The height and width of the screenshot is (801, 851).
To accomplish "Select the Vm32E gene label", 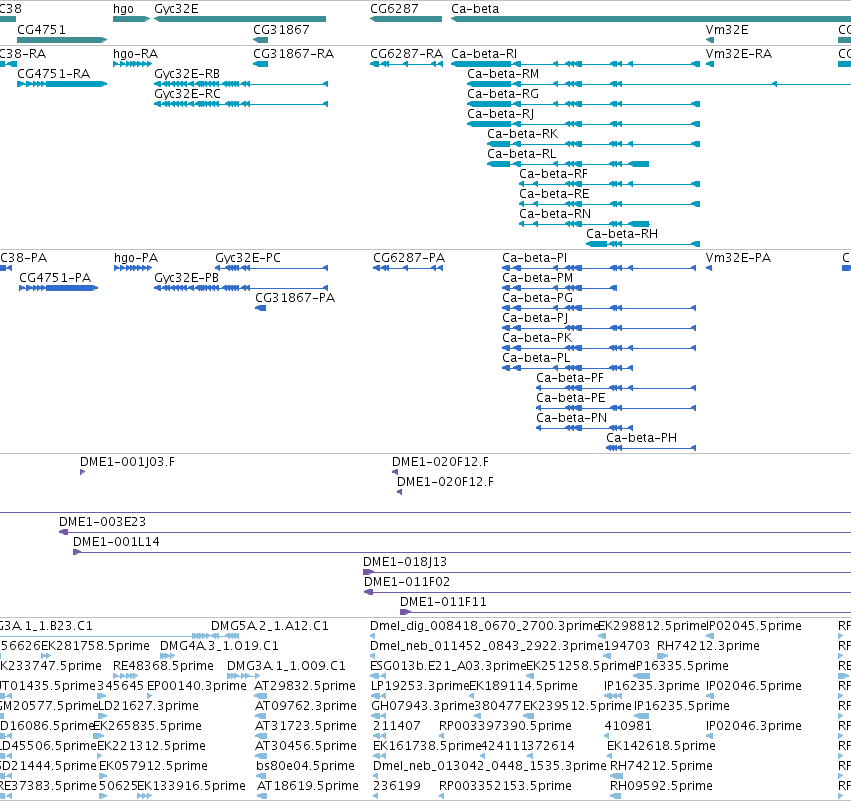I will [727, 29].
